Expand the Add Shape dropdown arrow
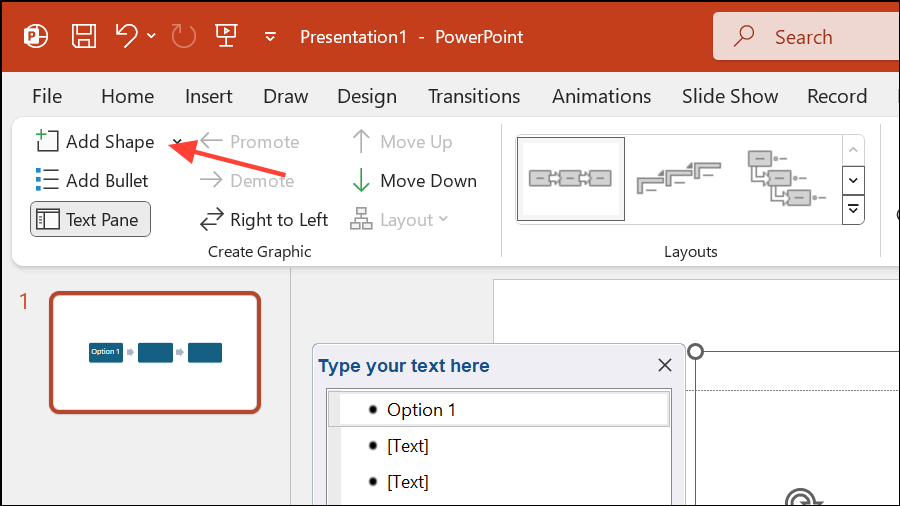The width and height of the screenshot is (900, 506). point(176,142)
